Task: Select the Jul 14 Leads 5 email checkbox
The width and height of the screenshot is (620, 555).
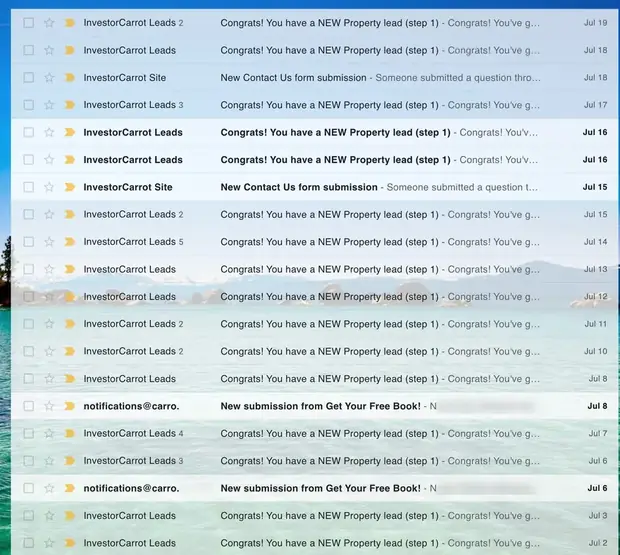Action: (x=28, y=242)
